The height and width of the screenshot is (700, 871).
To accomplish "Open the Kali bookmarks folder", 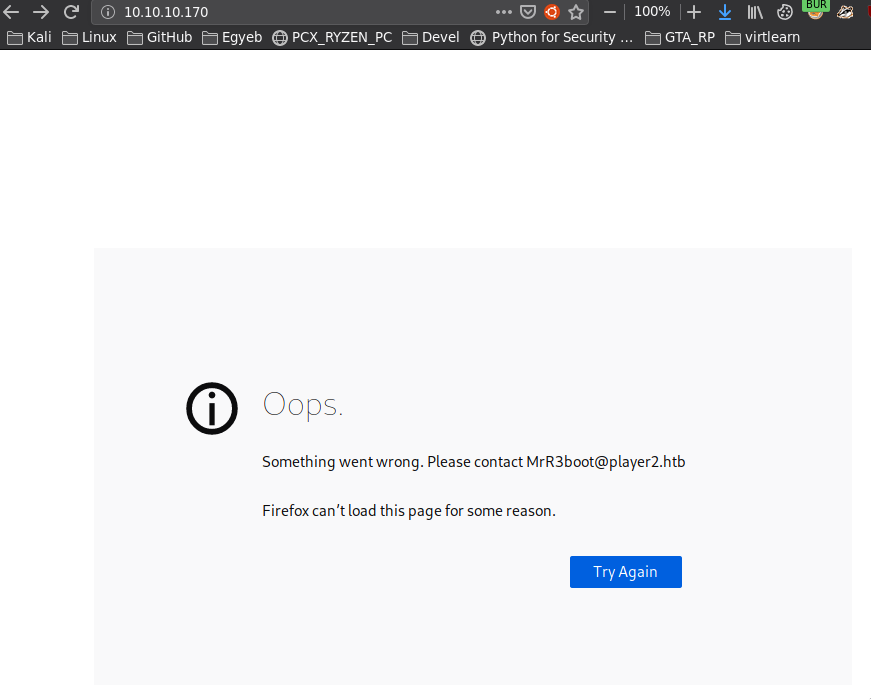I will tap(29, 38).
